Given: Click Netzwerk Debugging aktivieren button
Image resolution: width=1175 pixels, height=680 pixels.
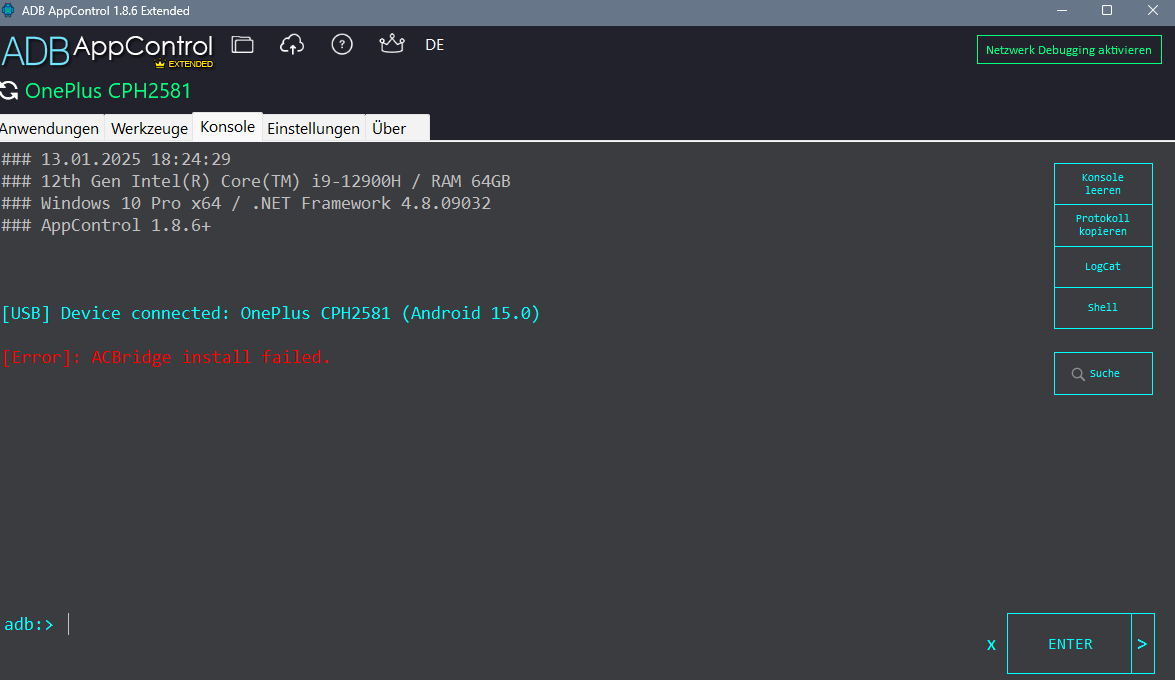Looking at the screenshot, I should tap(1069, 49).
